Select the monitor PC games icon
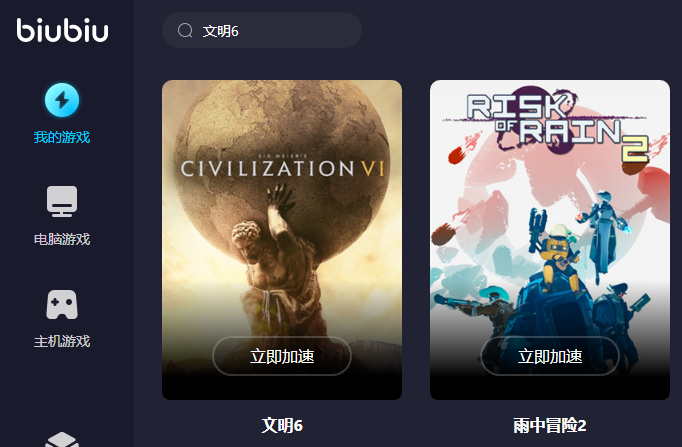Image resolution: width=682 pixels, height=447 pixels. [x=62, y=201]
